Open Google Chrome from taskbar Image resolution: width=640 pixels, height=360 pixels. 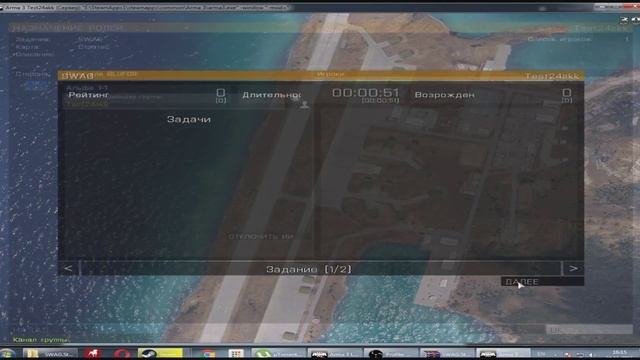(208, 354)
